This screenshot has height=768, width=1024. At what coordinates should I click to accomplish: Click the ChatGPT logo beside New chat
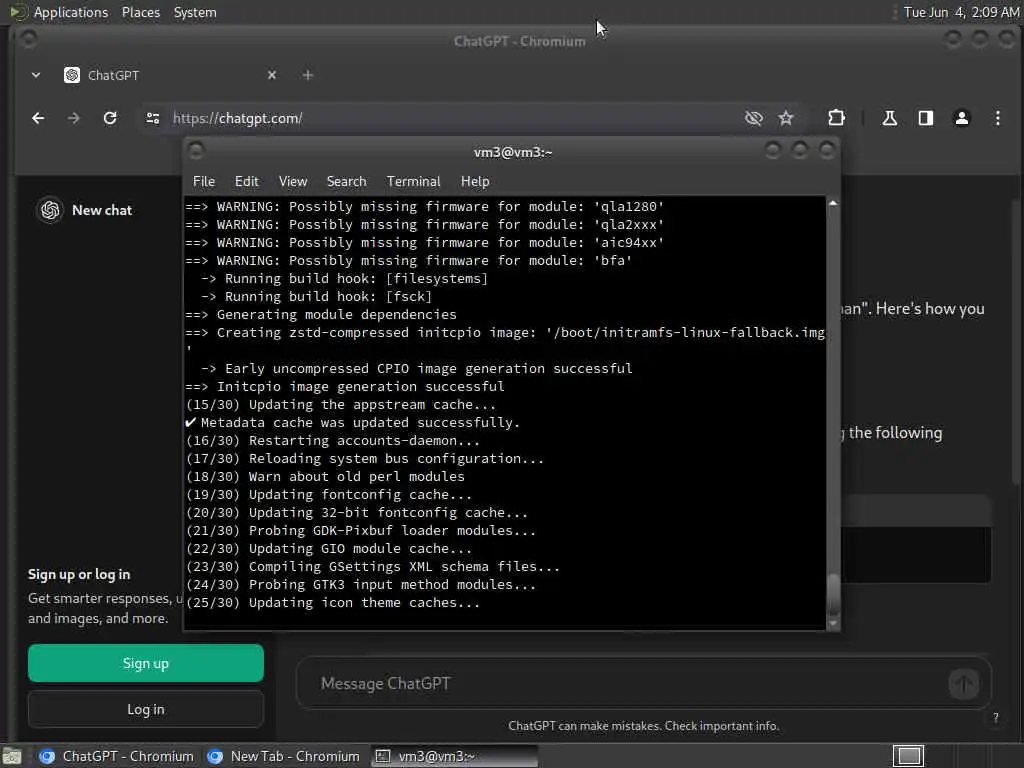pyautogui.click(x=50, y=210)
